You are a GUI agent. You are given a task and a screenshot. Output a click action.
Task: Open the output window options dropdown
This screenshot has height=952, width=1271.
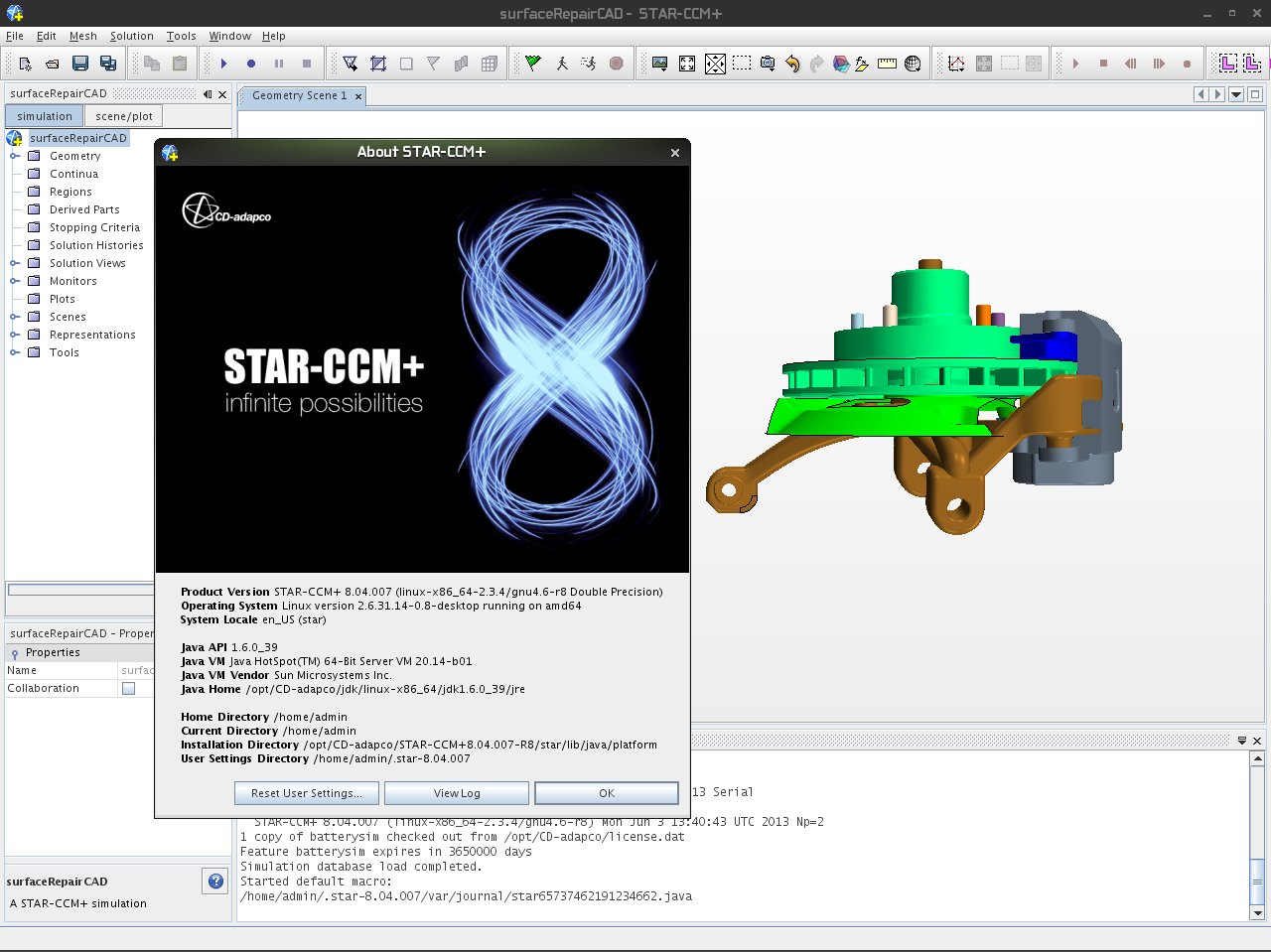1241,741
